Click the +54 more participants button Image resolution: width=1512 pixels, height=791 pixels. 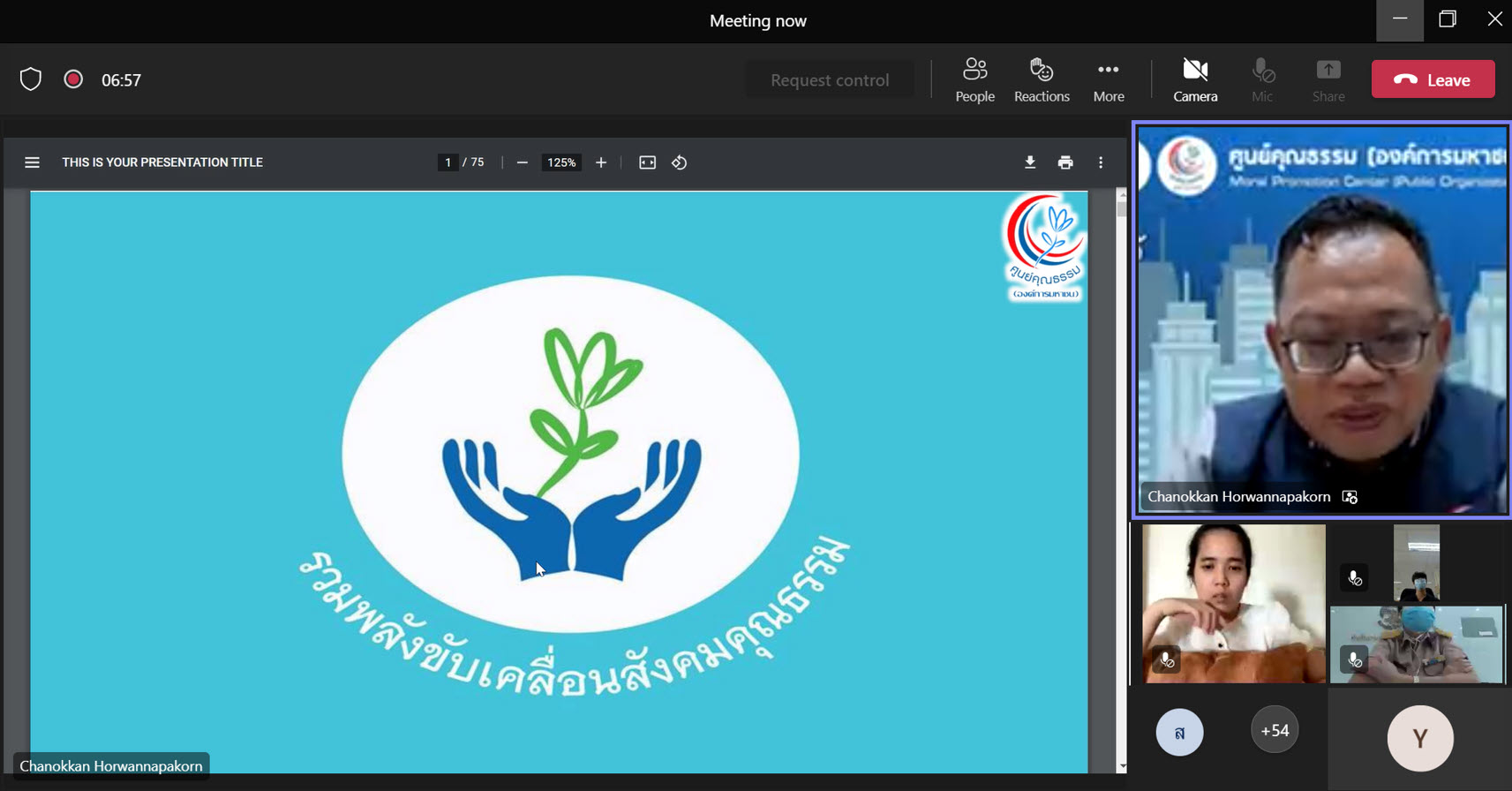coord(1275,730)
